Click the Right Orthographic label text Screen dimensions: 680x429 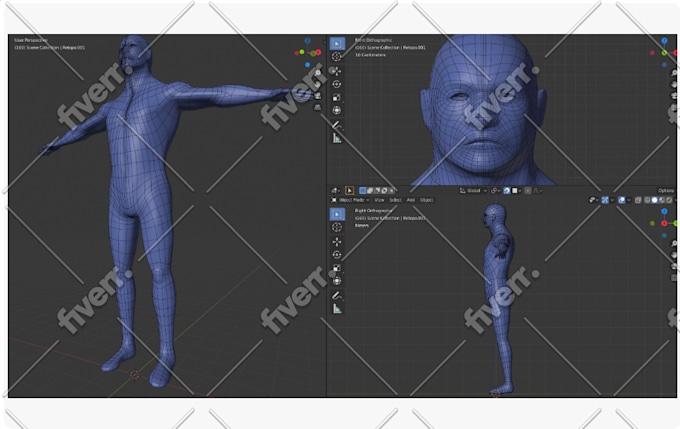(373, 210)
